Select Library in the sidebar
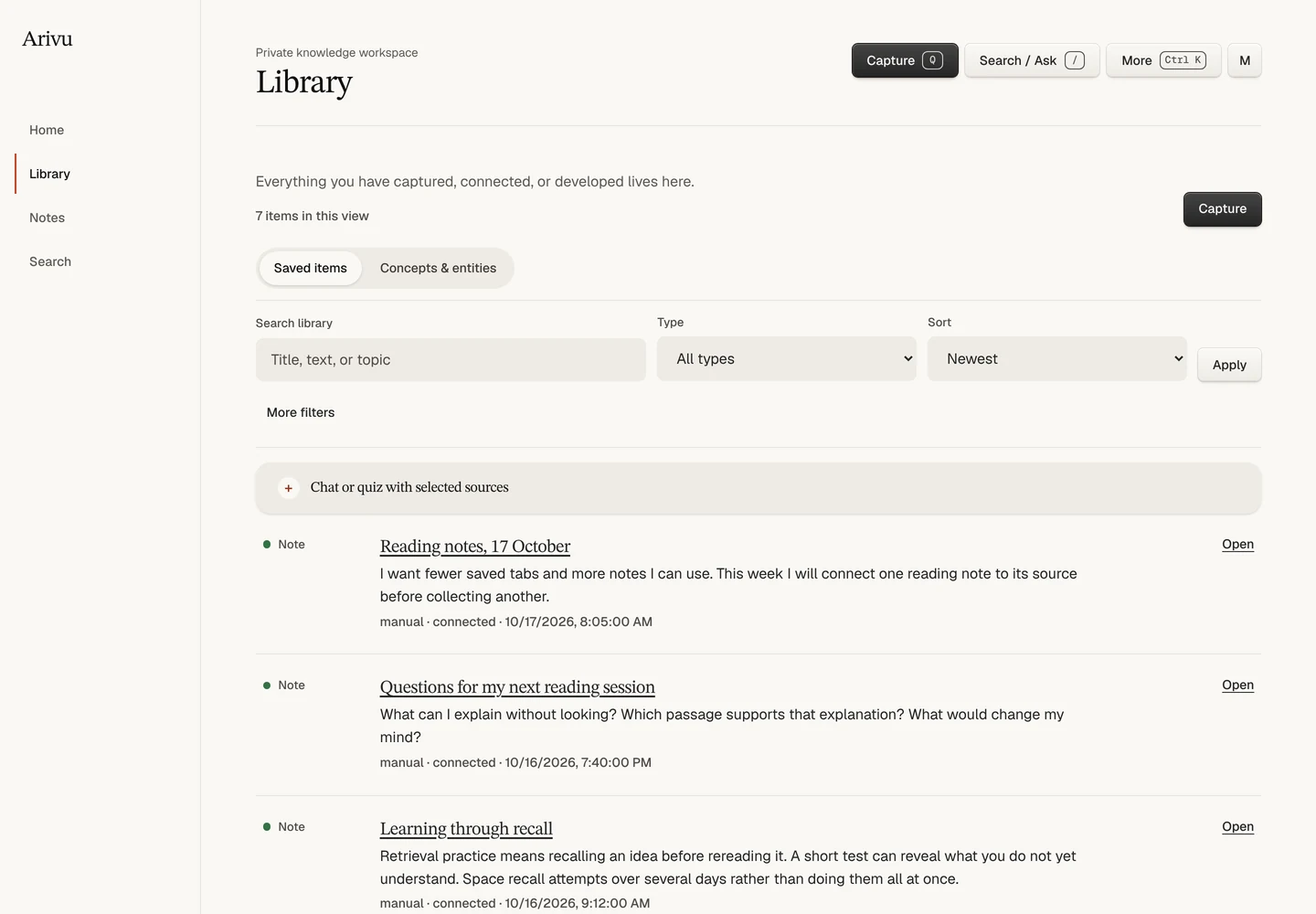Image resolution: width=1316 pixels, height=914 pixels. (x=49, y=174)
